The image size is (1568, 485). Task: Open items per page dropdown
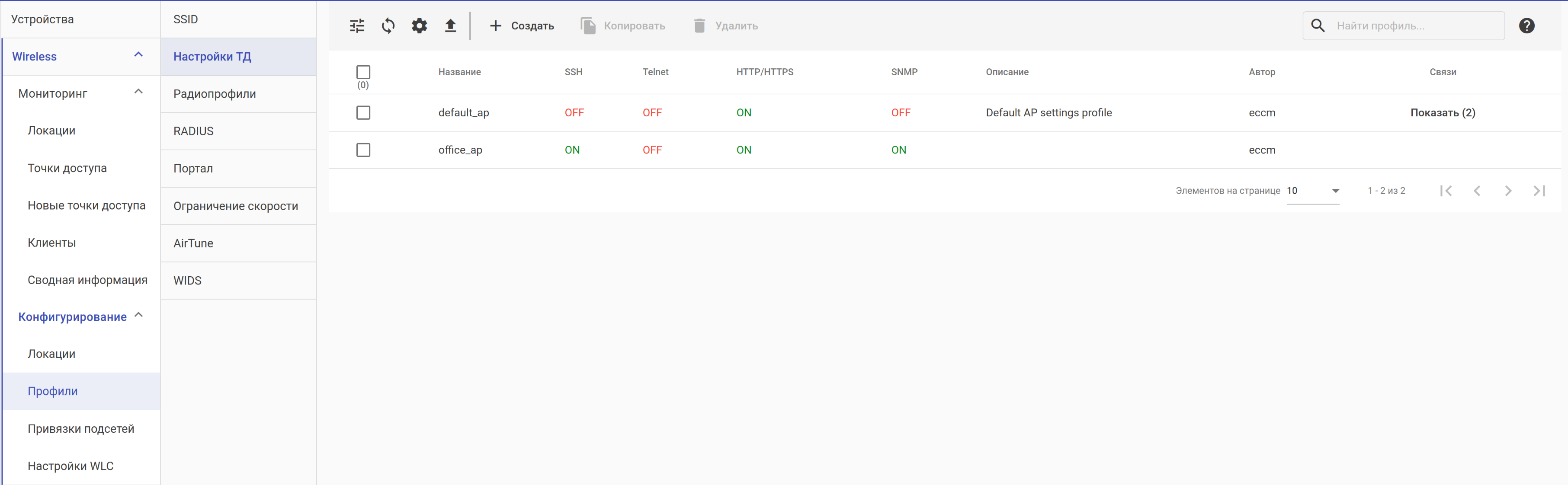tap(1313, 191)
